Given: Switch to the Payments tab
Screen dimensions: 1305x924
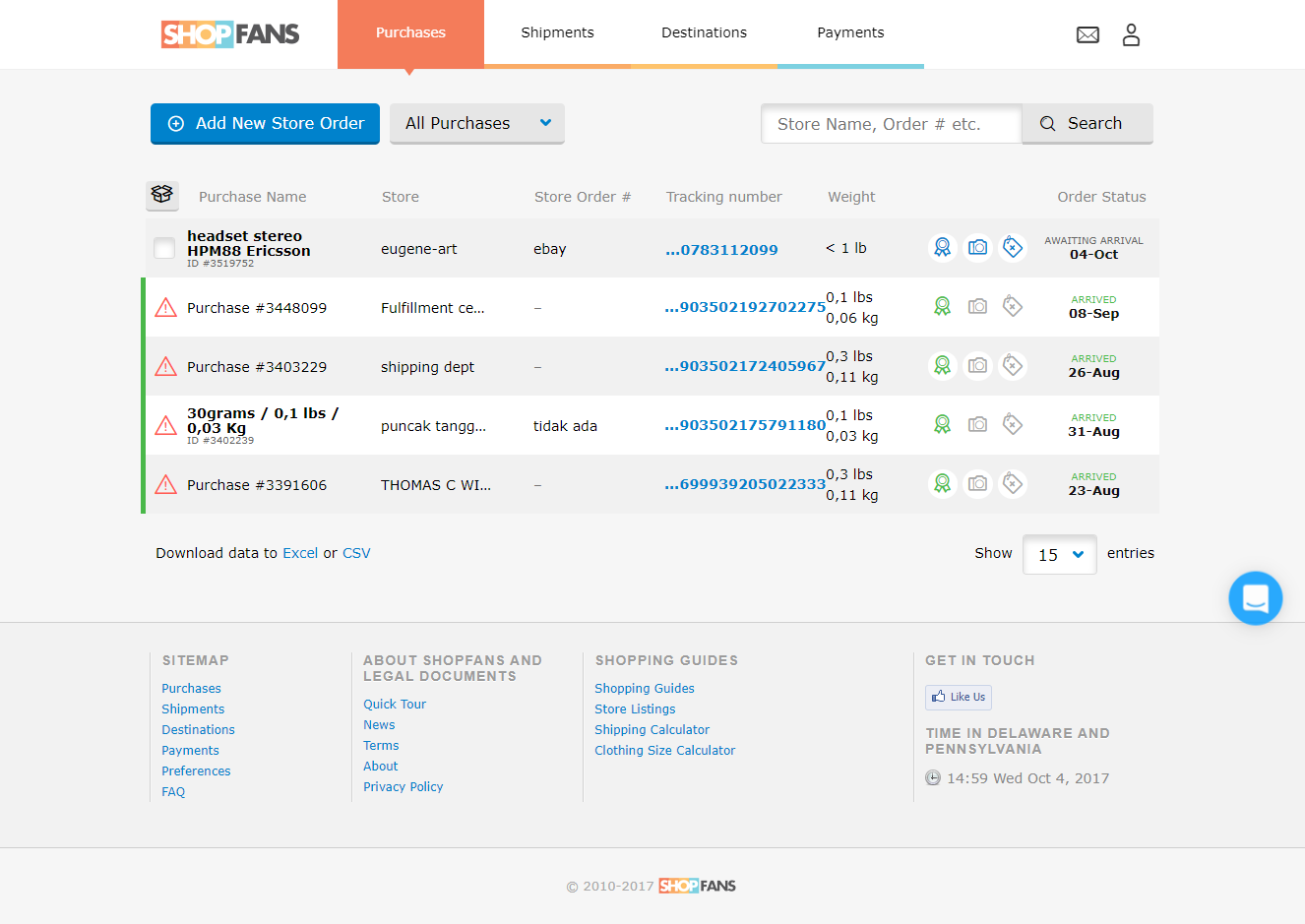Looking at the screenshot, I should [x=850, y=33].
